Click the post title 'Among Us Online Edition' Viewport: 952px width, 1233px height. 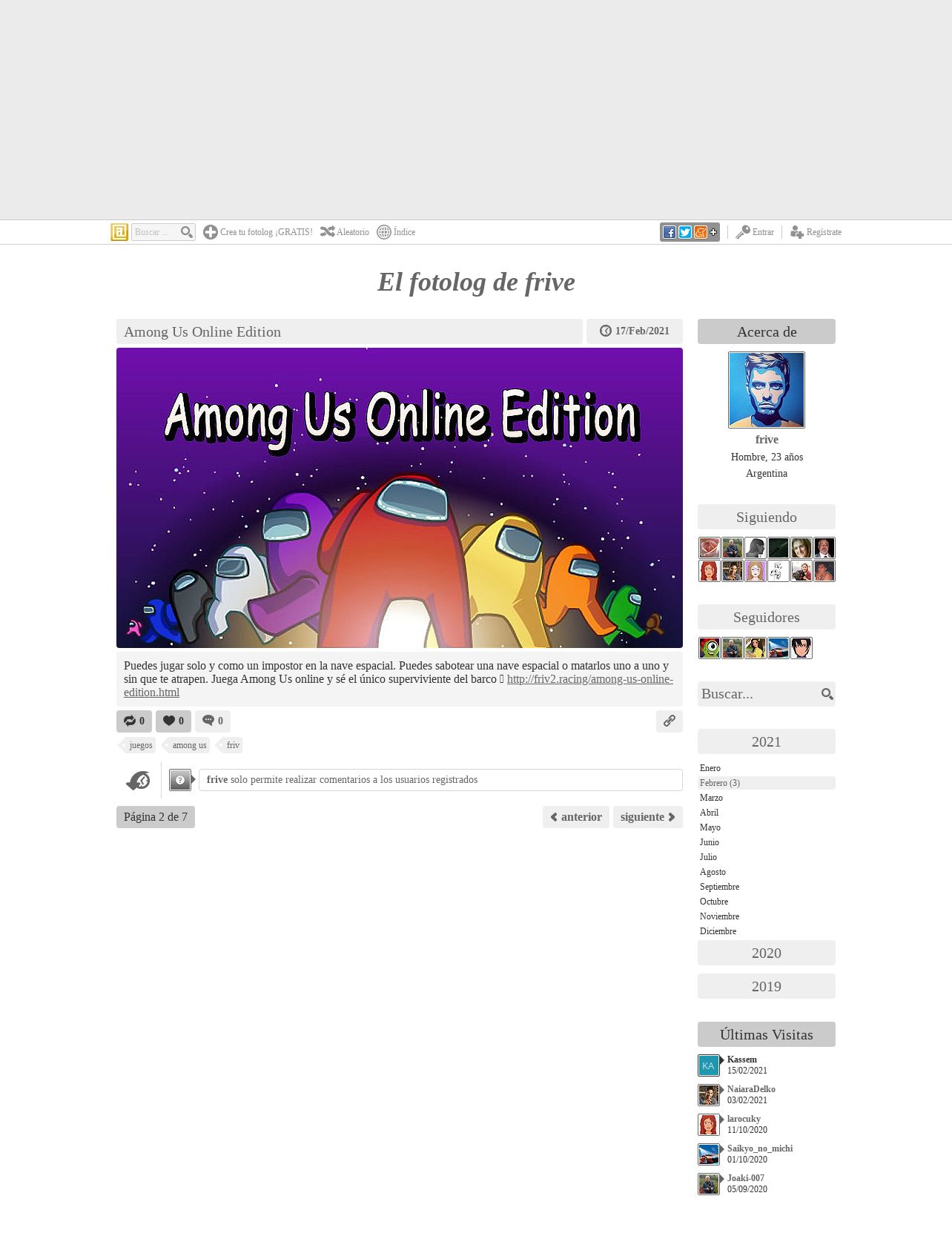pyautogui.click(x=202, y=331)
